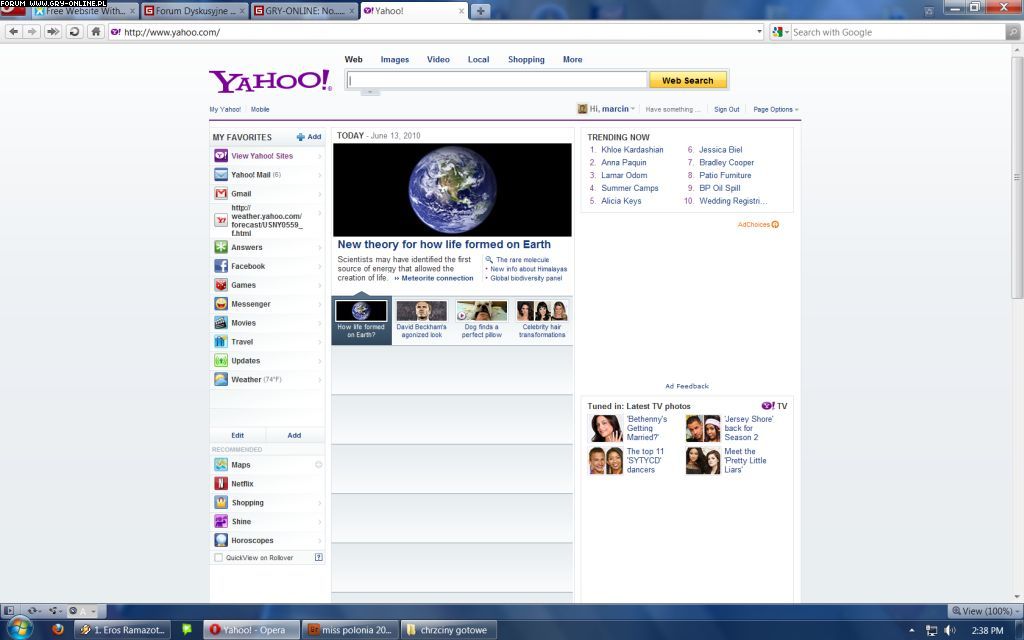This screenshot has height=640, width=1024.
Task: Open the search engine selector dropdown
Action: 780,32
